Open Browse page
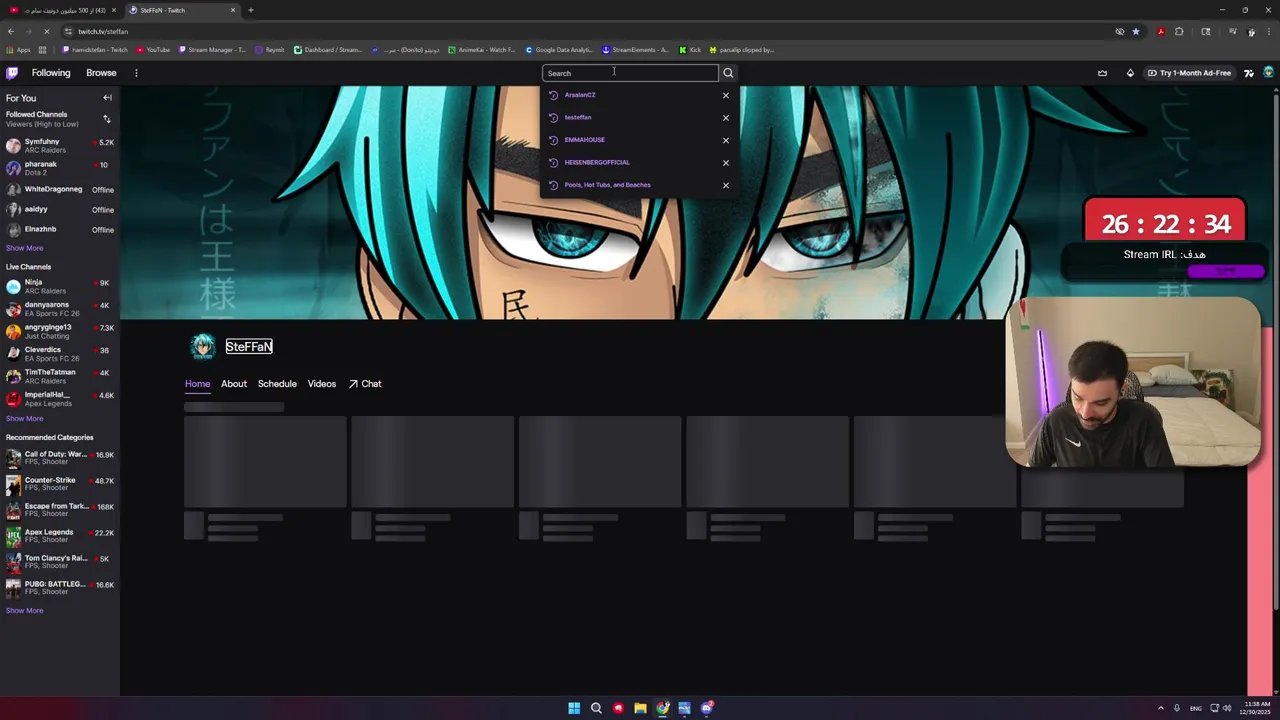Image resolution: width=1280 pixels, height=720 pixels. [101, 73]
